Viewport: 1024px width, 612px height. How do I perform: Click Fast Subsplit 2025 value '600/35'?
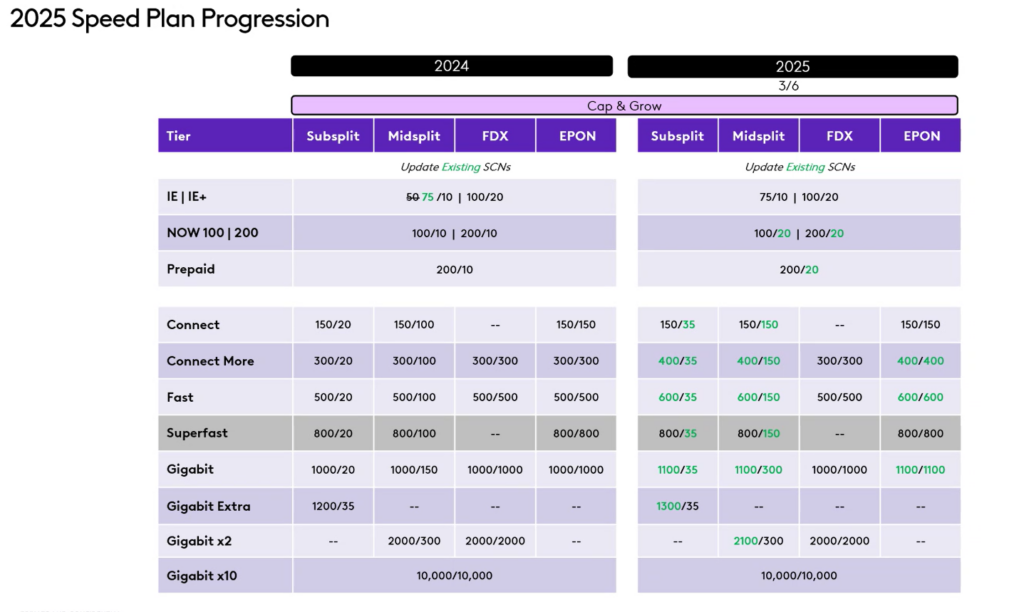pyautogui.click(x=677, y=397)
